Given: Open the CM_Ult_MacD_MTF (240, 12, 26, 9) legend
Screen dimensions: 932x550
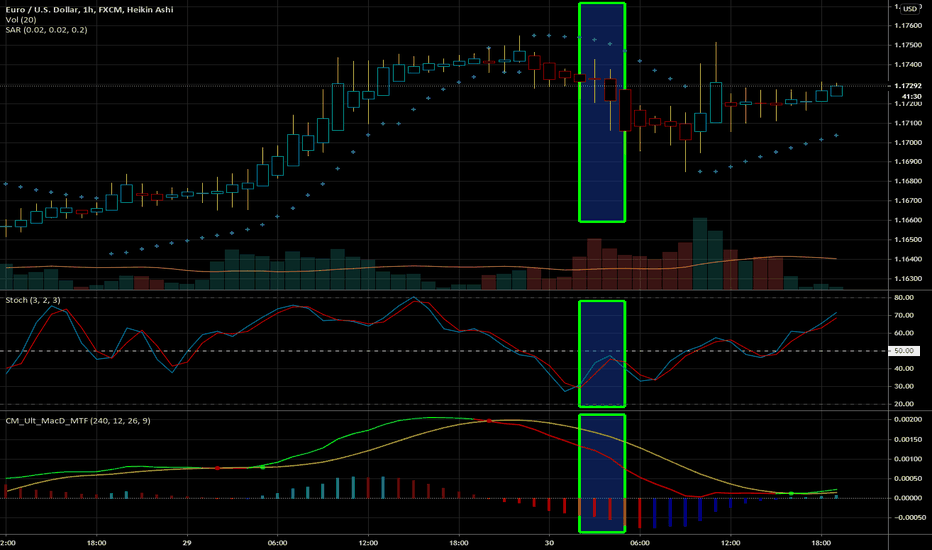Looking at the screenshot, I should coord(78,421).
